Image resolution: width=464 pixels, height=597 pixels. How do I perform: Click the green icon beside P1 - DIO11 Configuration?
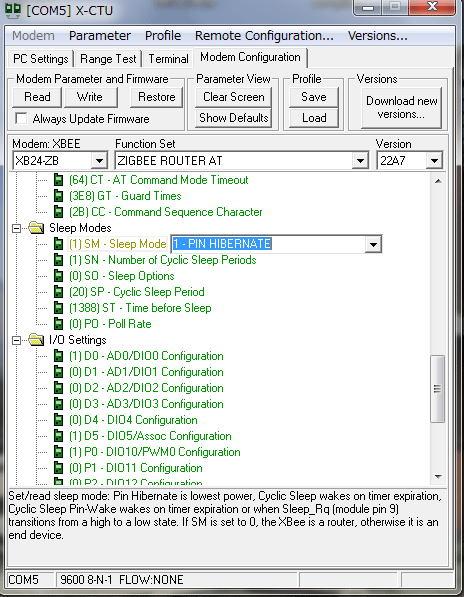pos(58,468)
